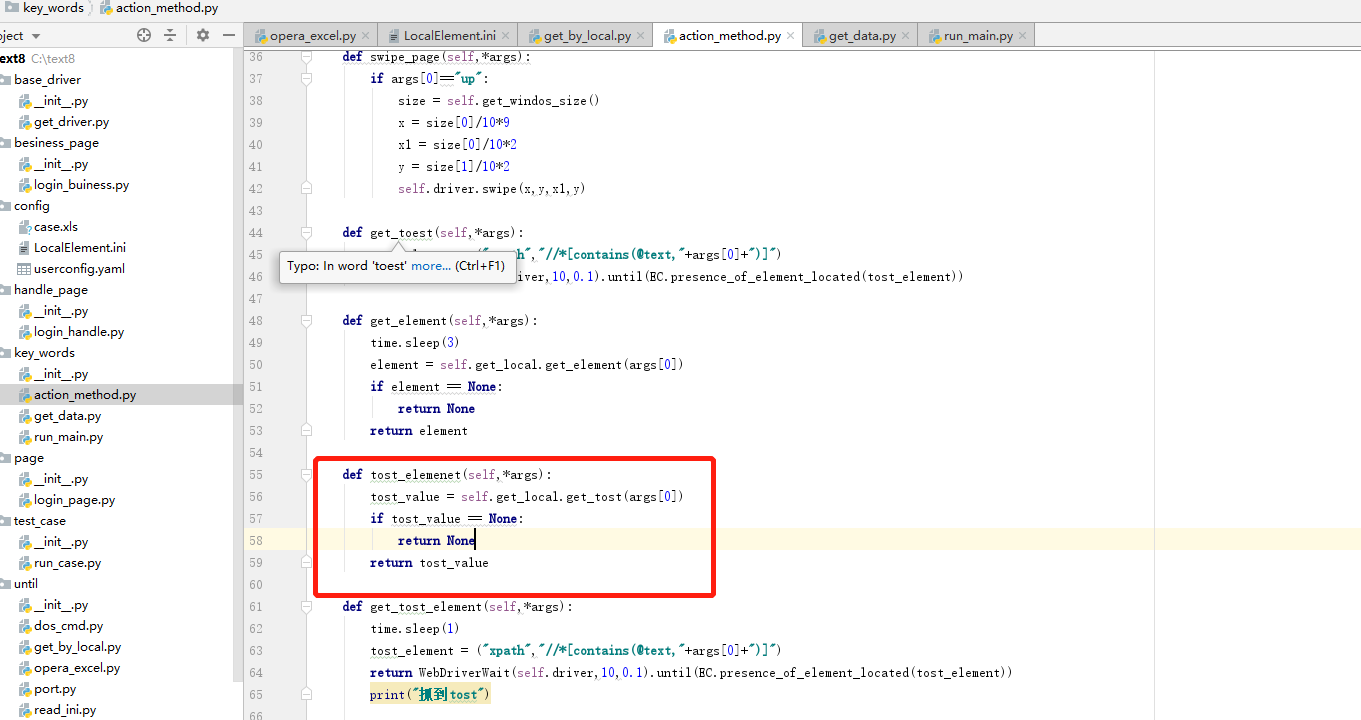This screenshot has width=1361, height=720.
Task: Click get_by_local.py icon in project tree
Action: pos(25,647)
